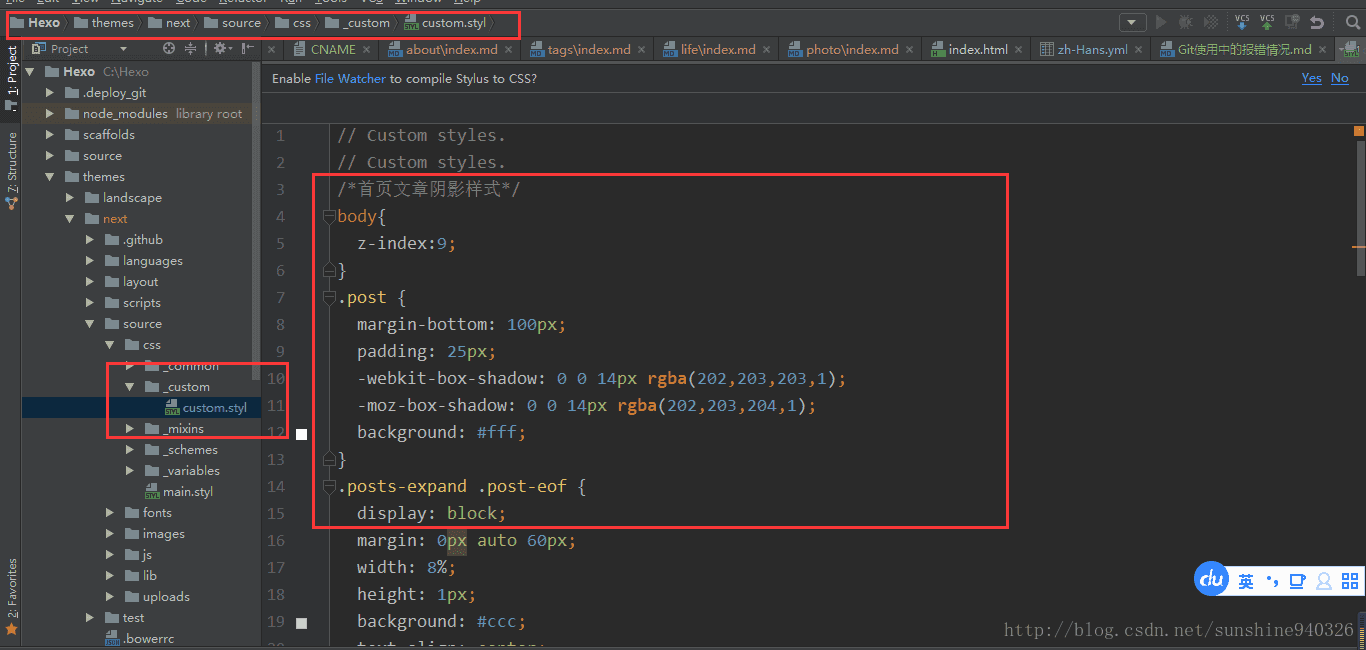The height and width of the screenshot is (650, 1366).
Task: Toggle fold end marker at line 13
Action: (x=329, y=459)
